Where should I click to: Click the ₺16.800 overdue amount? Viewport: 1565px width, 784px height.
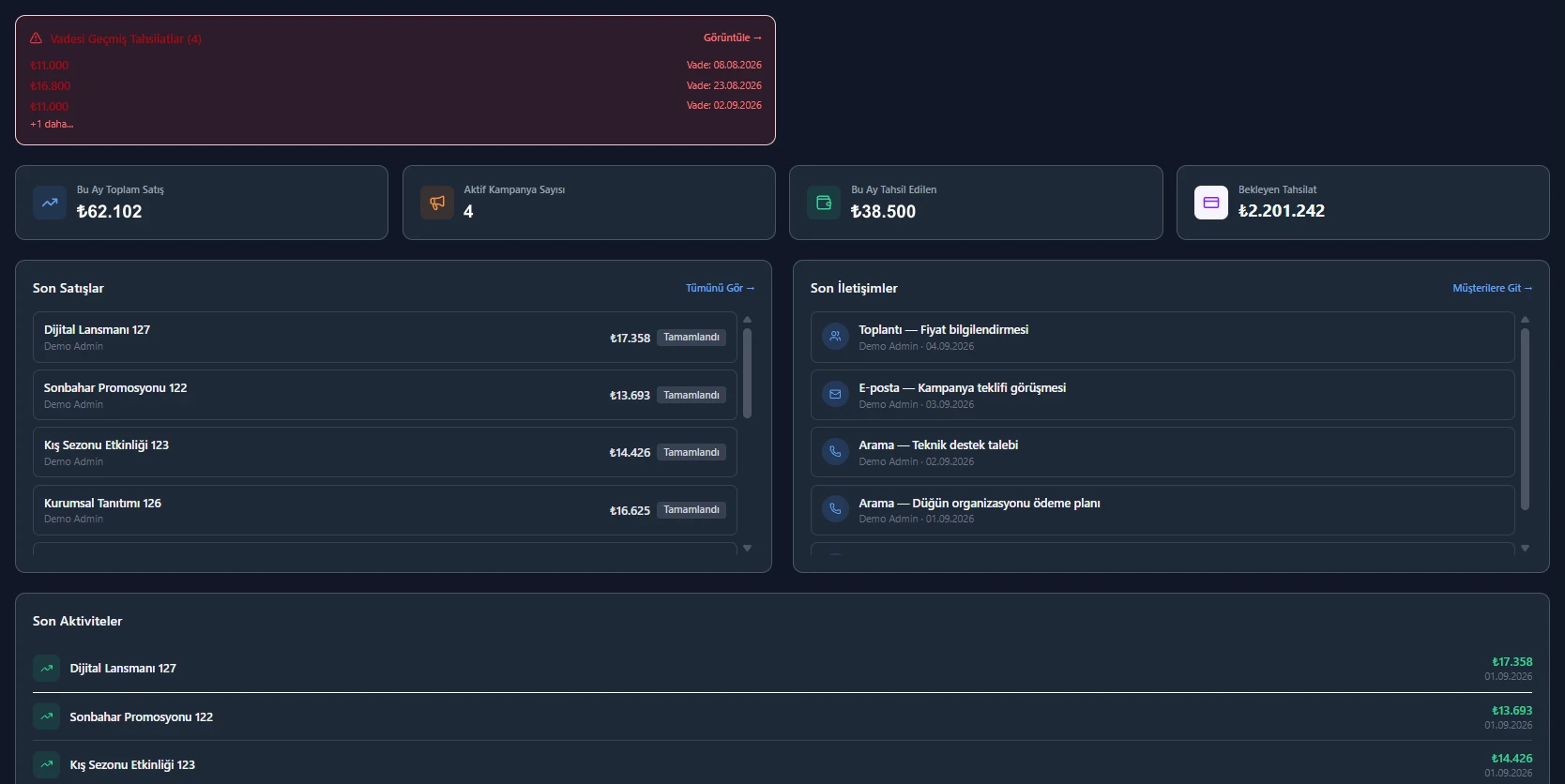click(50, 85)
